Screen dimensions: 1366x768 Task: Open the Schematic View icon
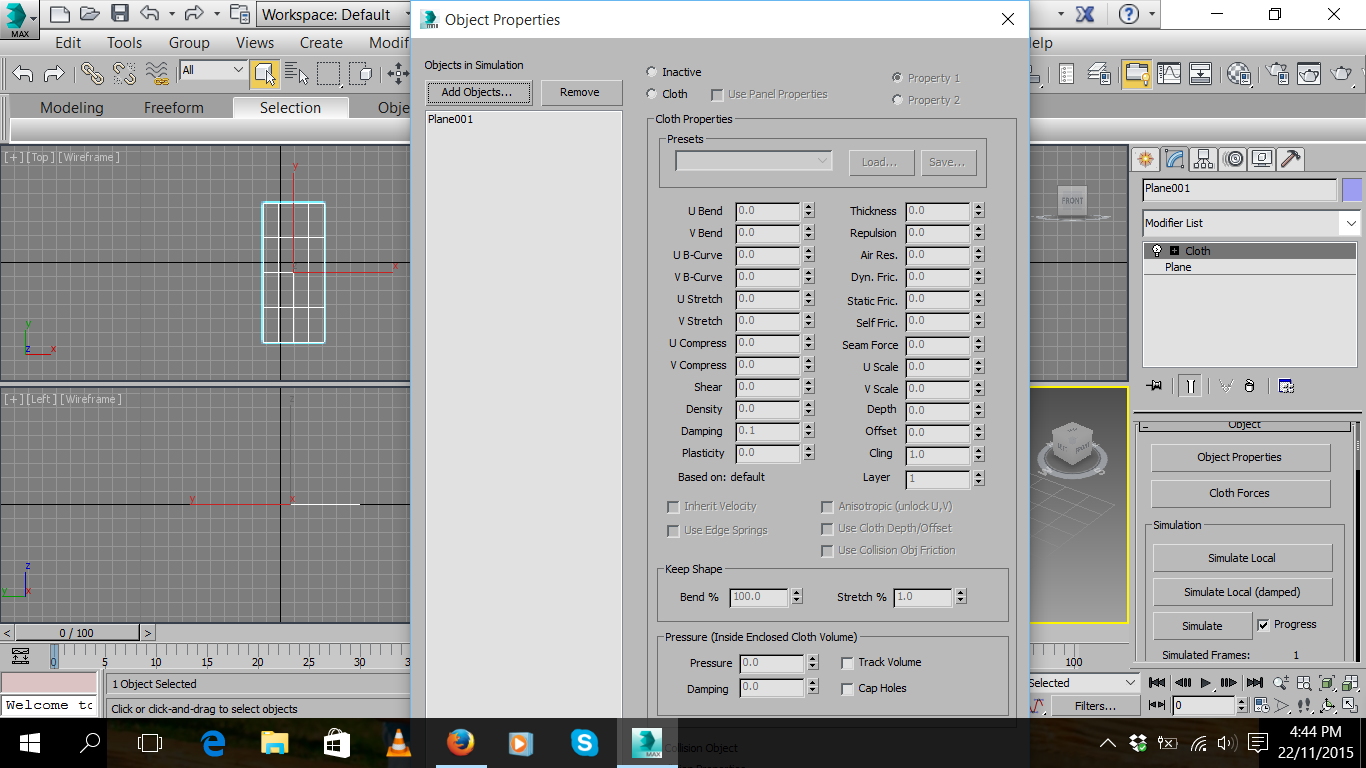(x=1201, y=73)
